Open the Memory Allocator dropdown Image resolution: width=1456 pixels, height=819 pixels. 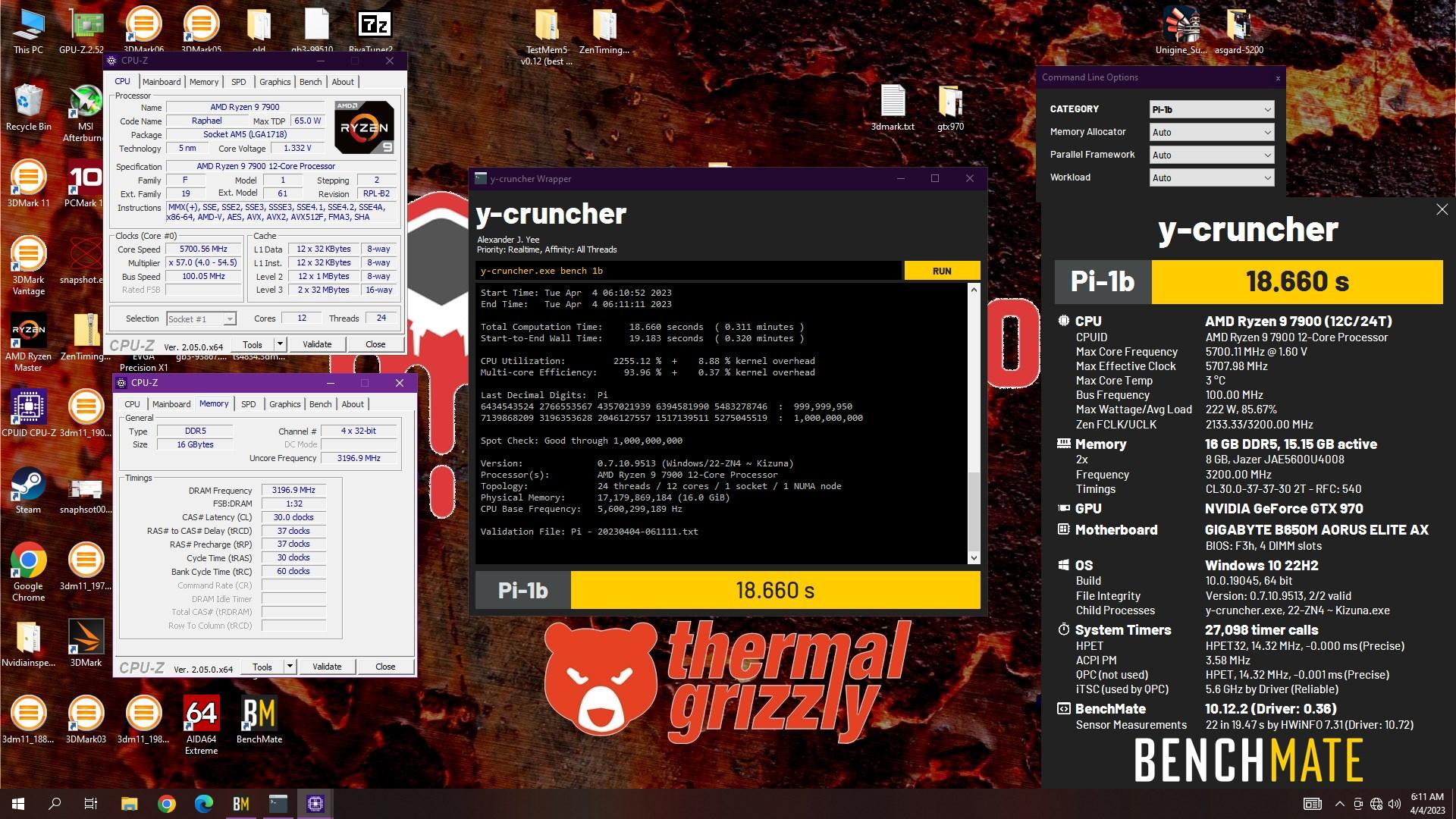1211,132
